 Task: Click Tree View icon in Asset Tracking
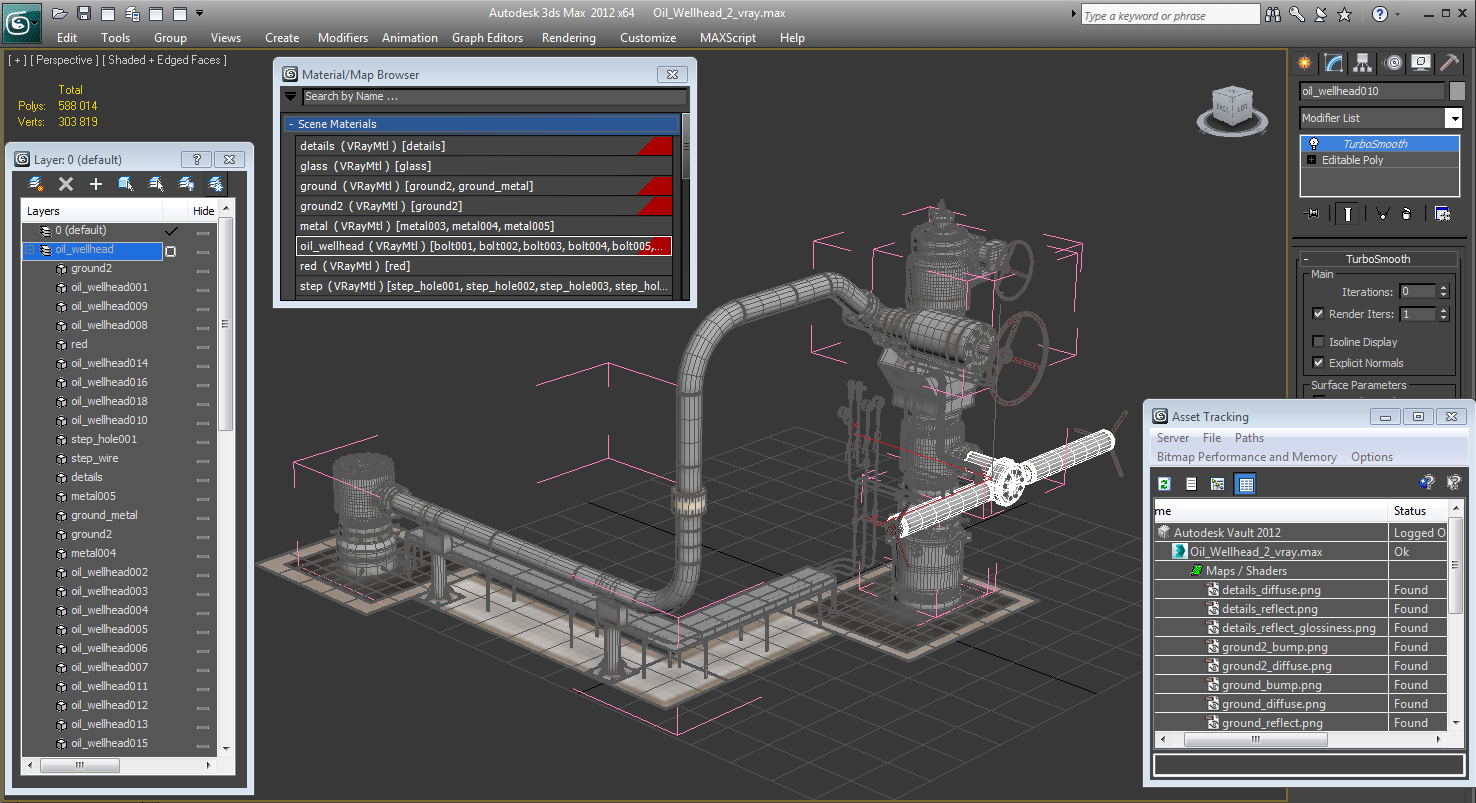tap(1217, 484)
